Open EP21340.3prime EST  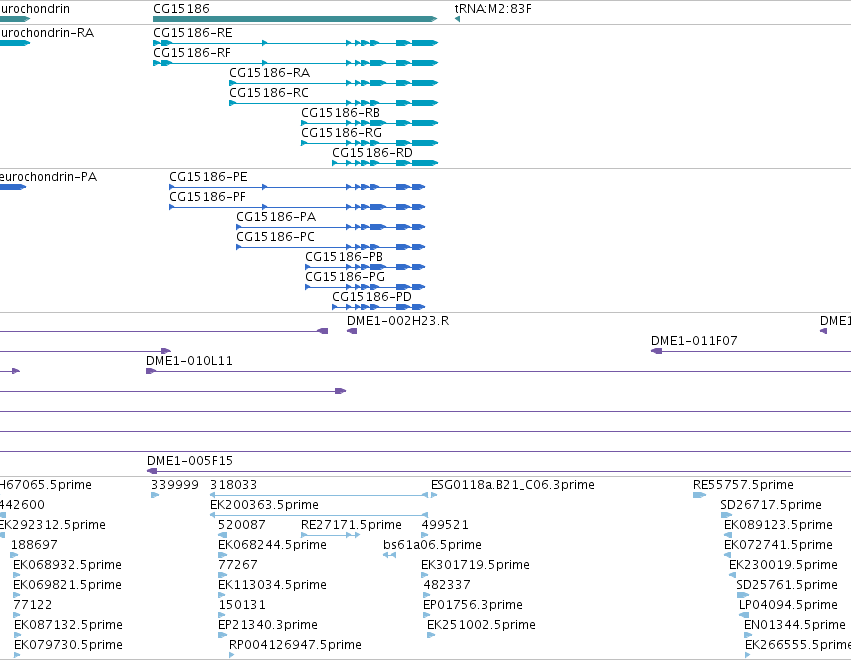[x=268, y=626]
